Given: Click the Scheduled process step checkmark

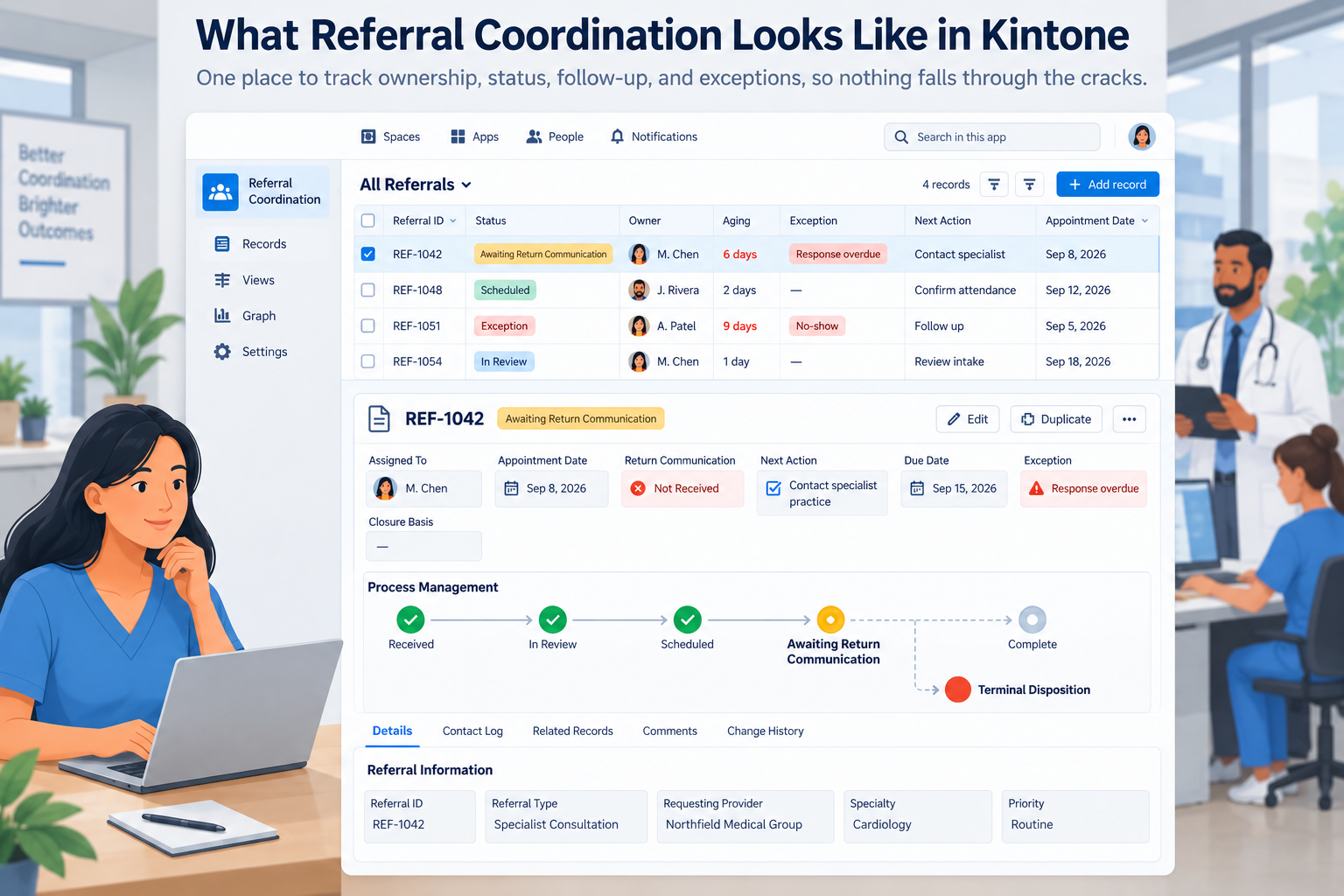Looking at the screenshot, I should (x=688, y=619).
